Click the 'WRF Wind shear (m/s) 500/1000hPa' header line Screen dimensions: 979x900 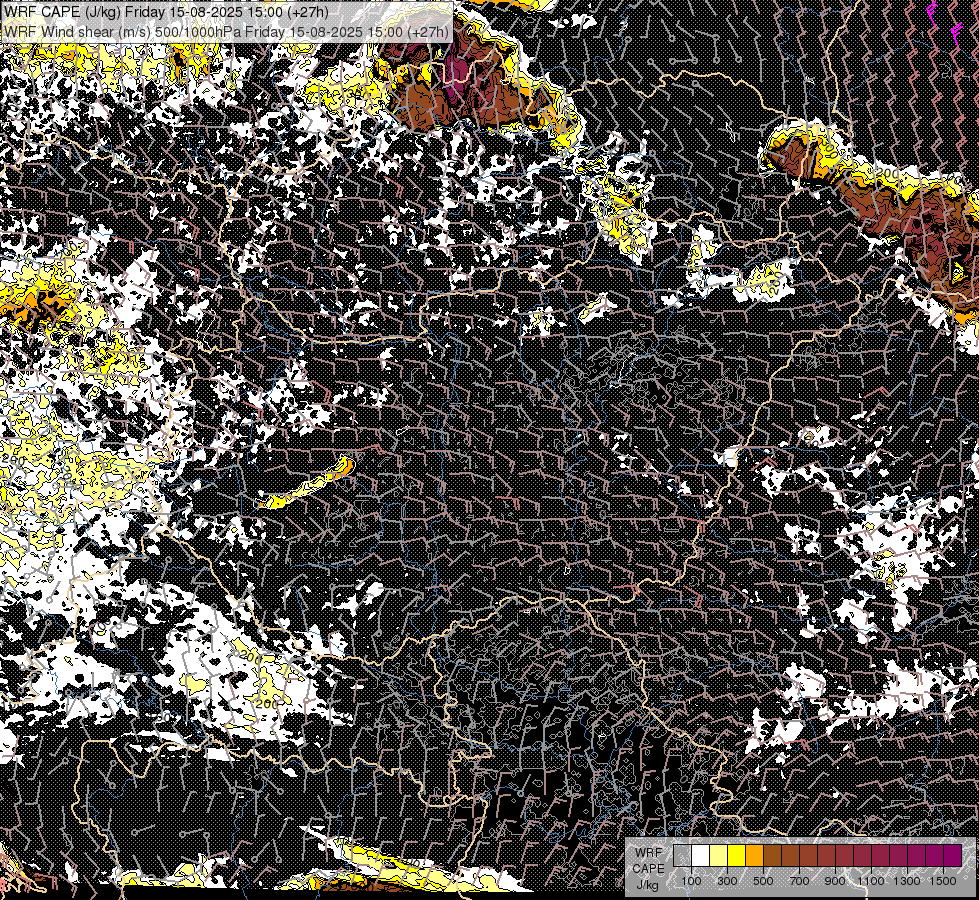tap(226, 31)
